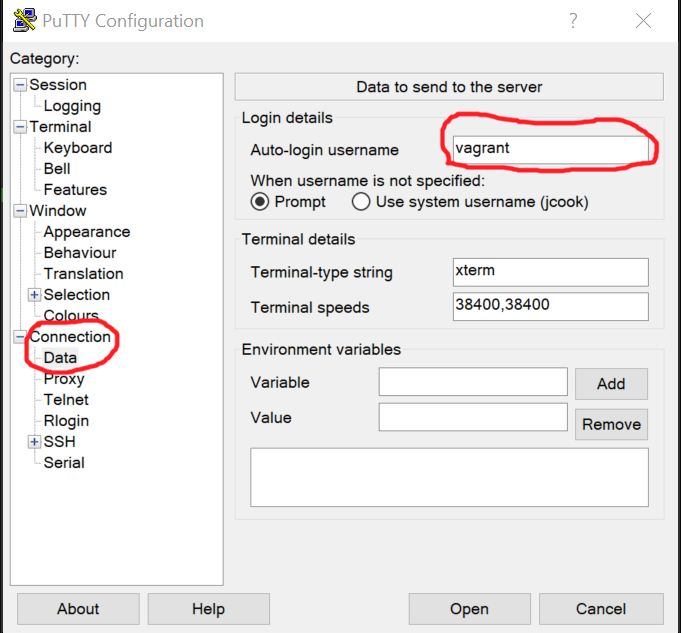This screenshot has width=681, height=633.
Task: Open the Rlogin category
Action: tap(66, 421)
